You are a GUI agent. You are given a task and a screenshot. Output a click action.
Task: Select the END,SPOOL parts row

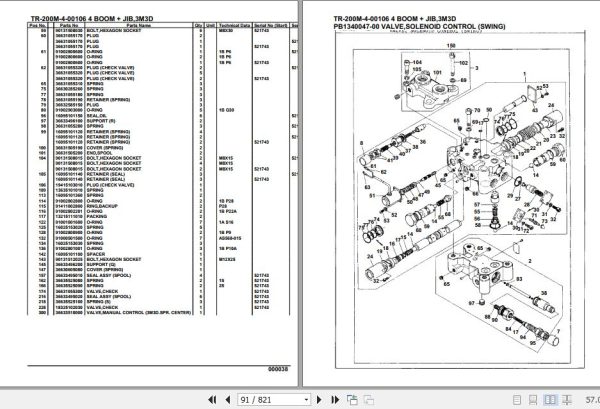161,153
